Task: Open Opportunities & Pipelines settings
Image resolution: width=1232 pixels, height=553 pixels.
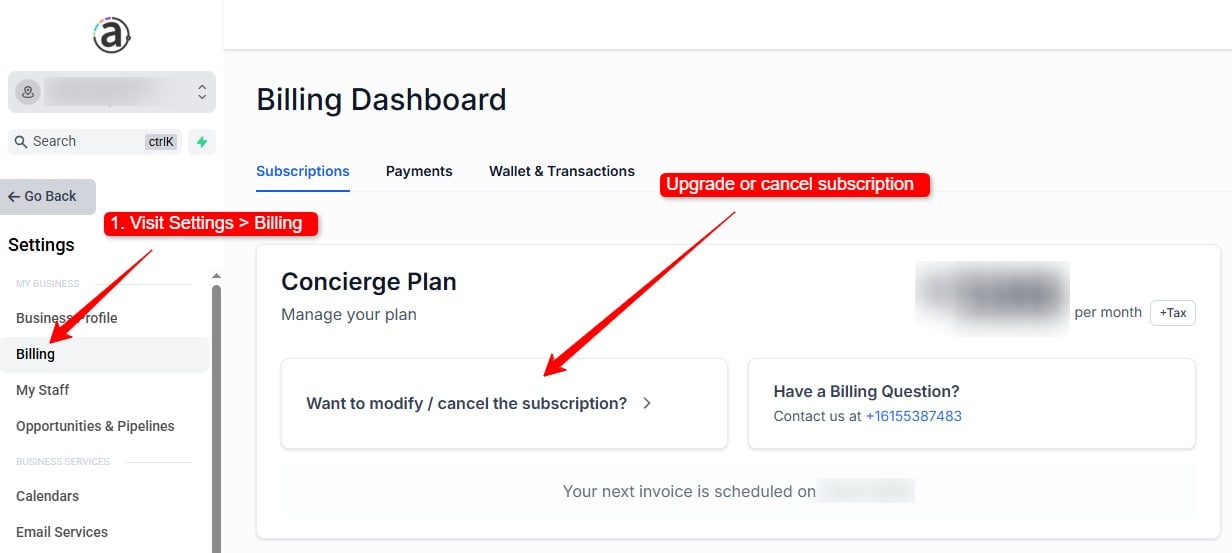Action: (95, 426)
